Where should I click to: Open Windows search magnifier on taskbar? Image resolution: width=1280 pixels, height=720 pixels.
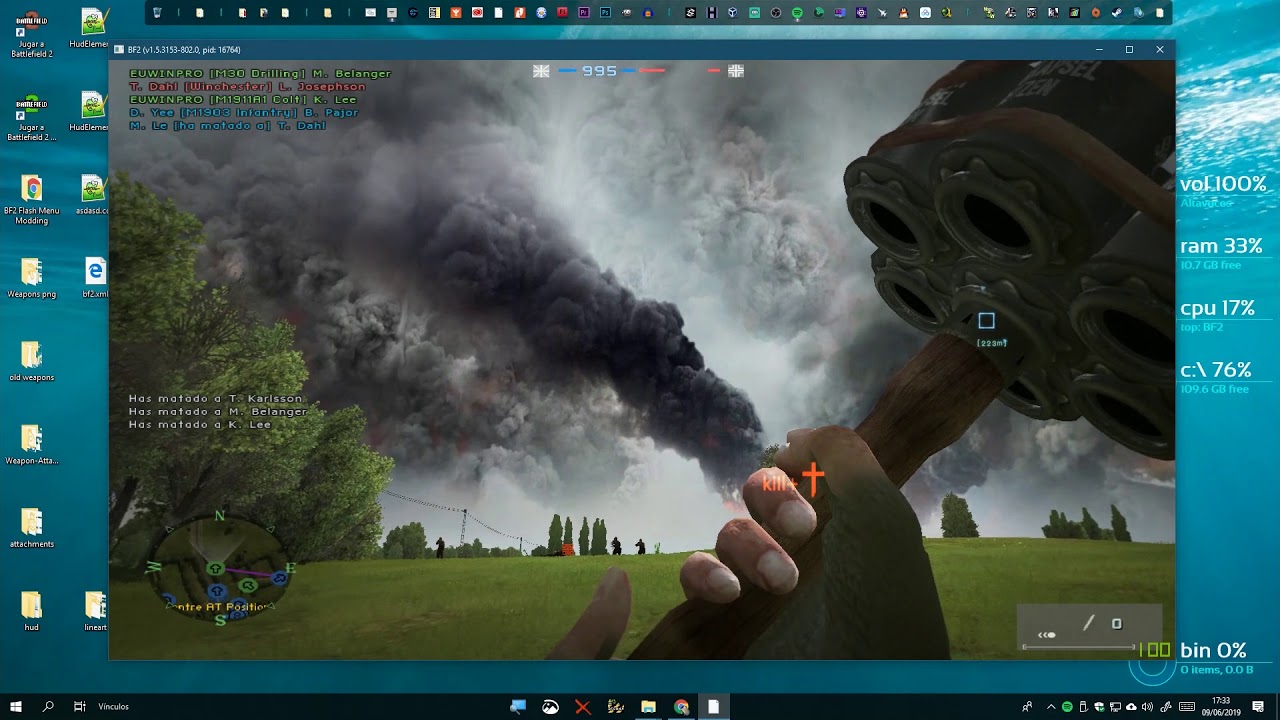(48, 706)
